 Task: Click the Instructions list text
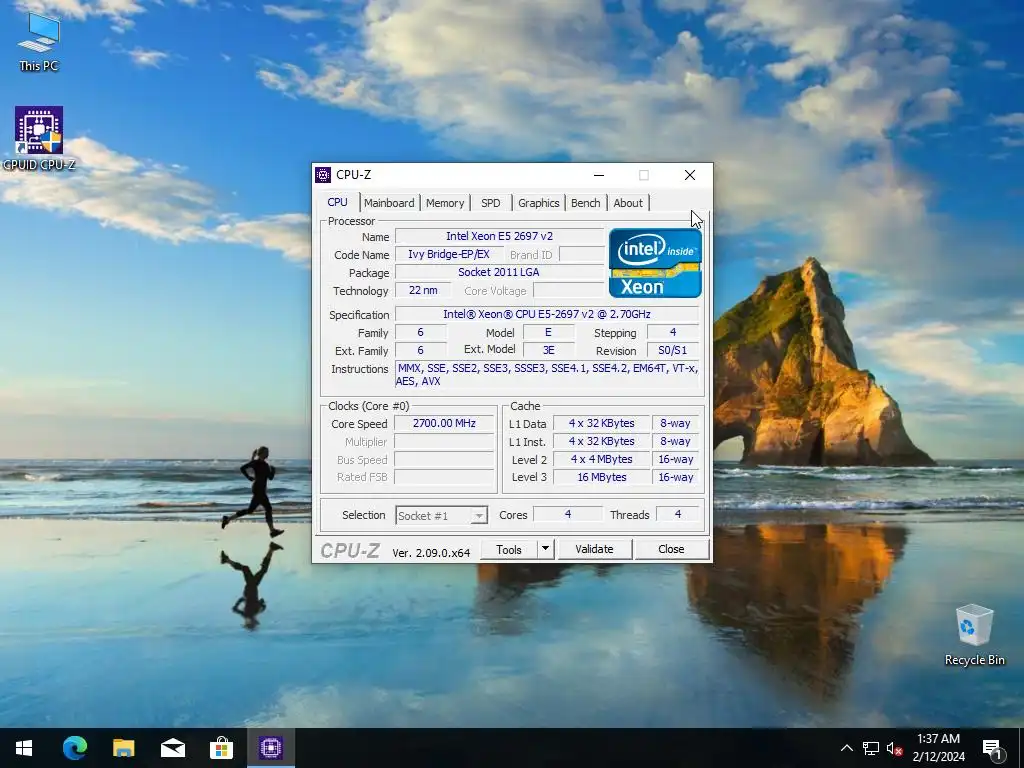[547, 375]
